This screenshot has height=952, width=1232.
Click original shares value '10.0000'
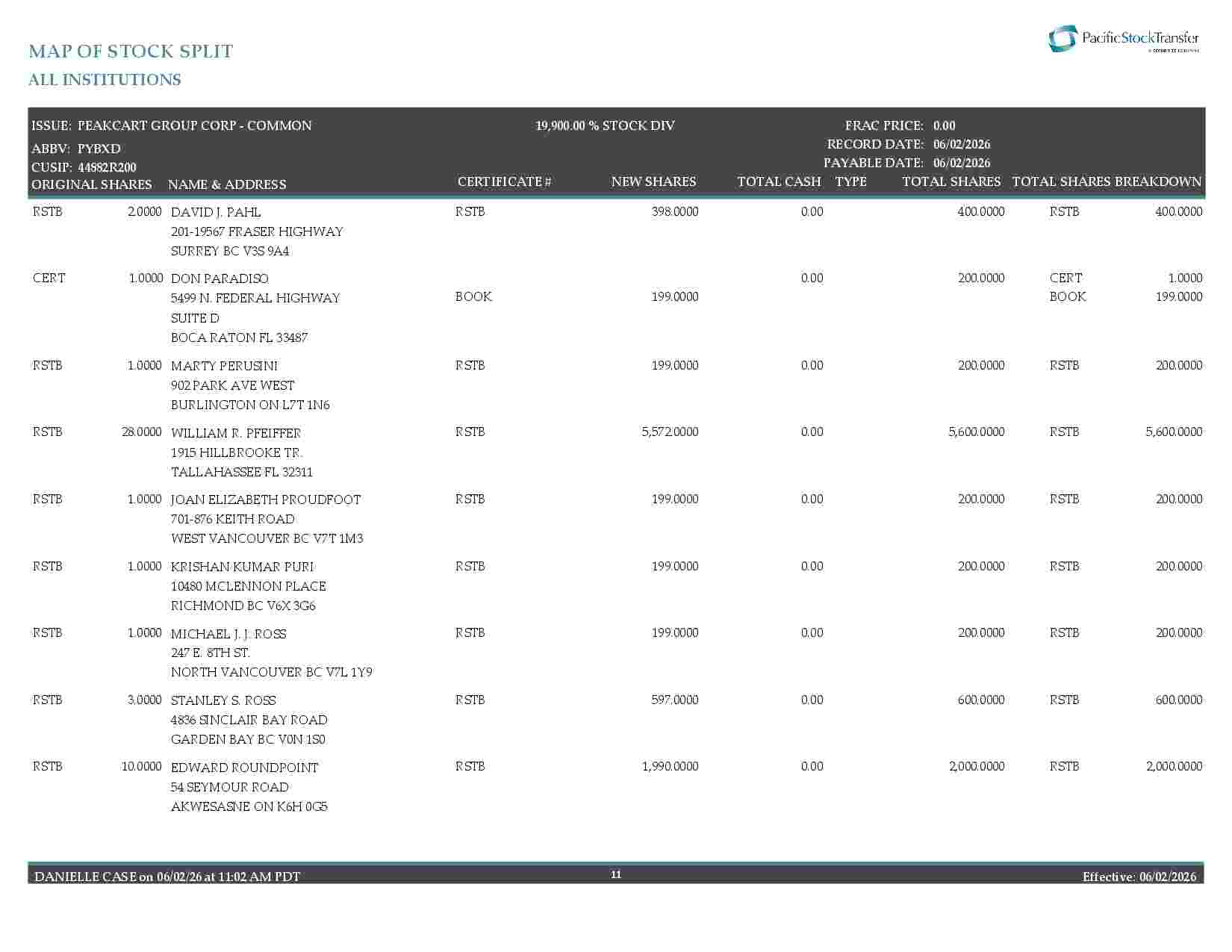tap(142, 767)
